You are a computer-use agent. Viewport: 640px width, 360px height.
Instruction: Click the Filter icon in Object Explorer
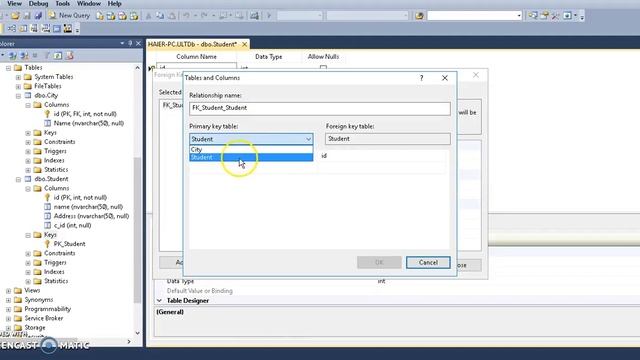[x=47, y=56]
